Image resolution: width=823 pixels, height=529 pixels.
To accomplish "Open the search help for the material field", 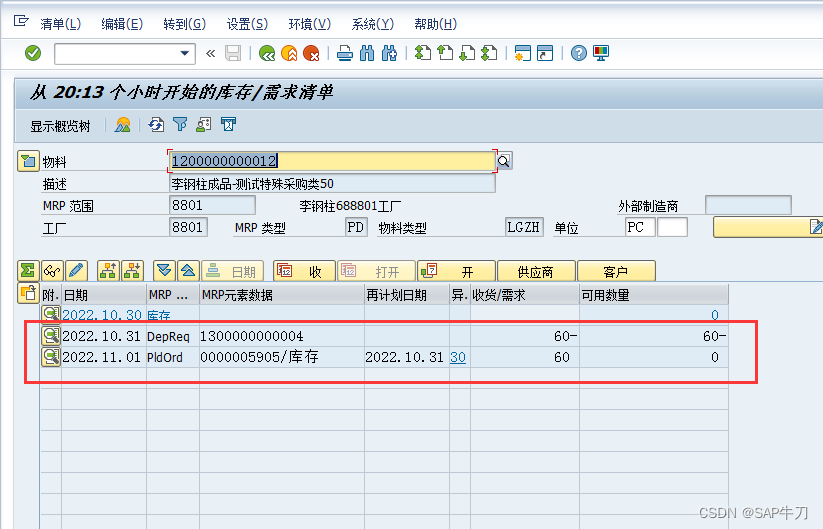I will click(x=504, y=161).
